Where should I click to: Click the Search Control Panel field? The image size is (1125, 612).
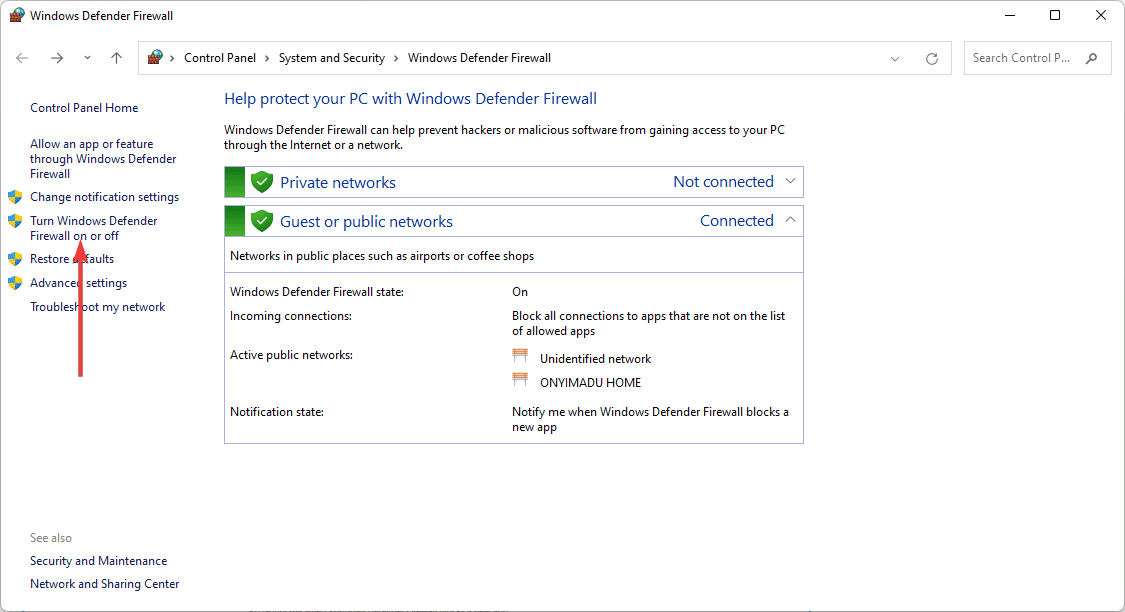(1037, 58)
